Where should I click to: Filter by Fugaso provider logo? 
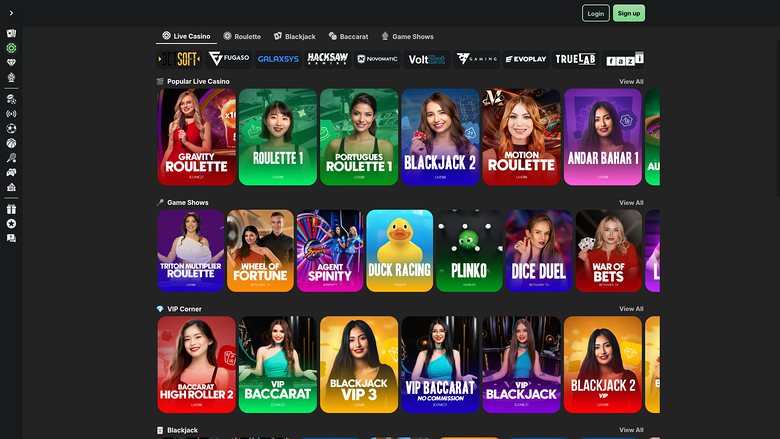[x=229, y=59]
